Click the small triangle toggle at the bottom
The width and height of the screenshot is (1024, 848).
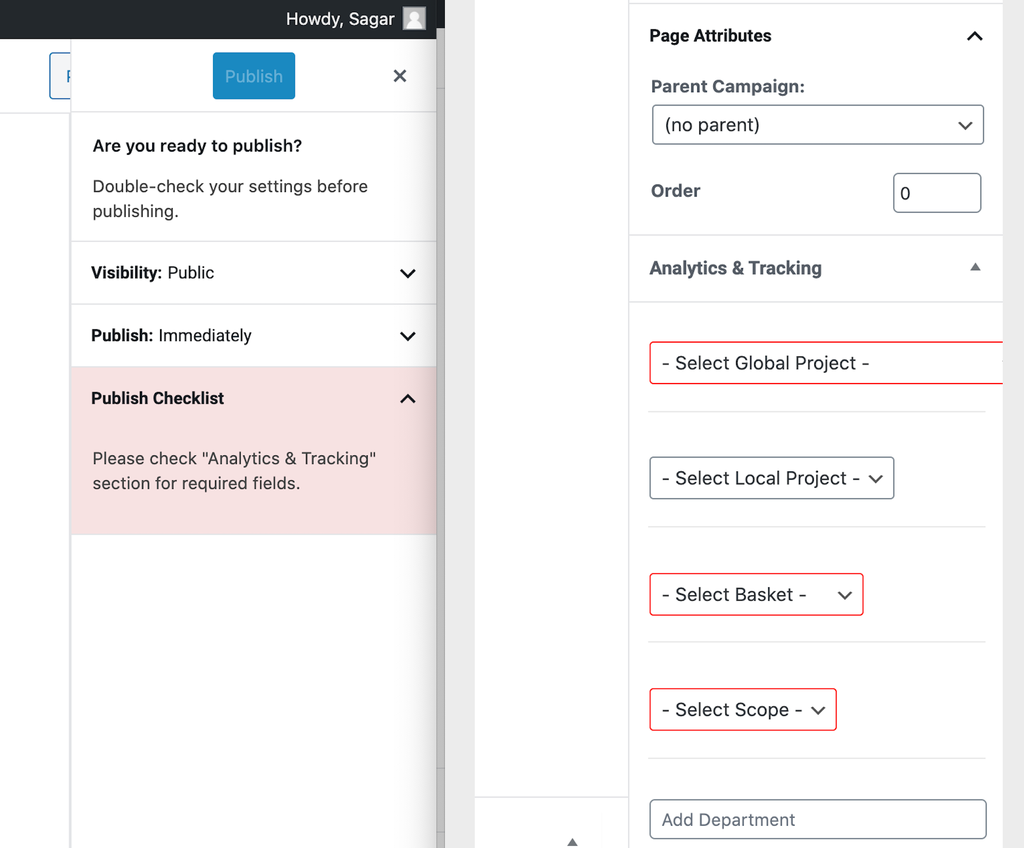(572, 841)
